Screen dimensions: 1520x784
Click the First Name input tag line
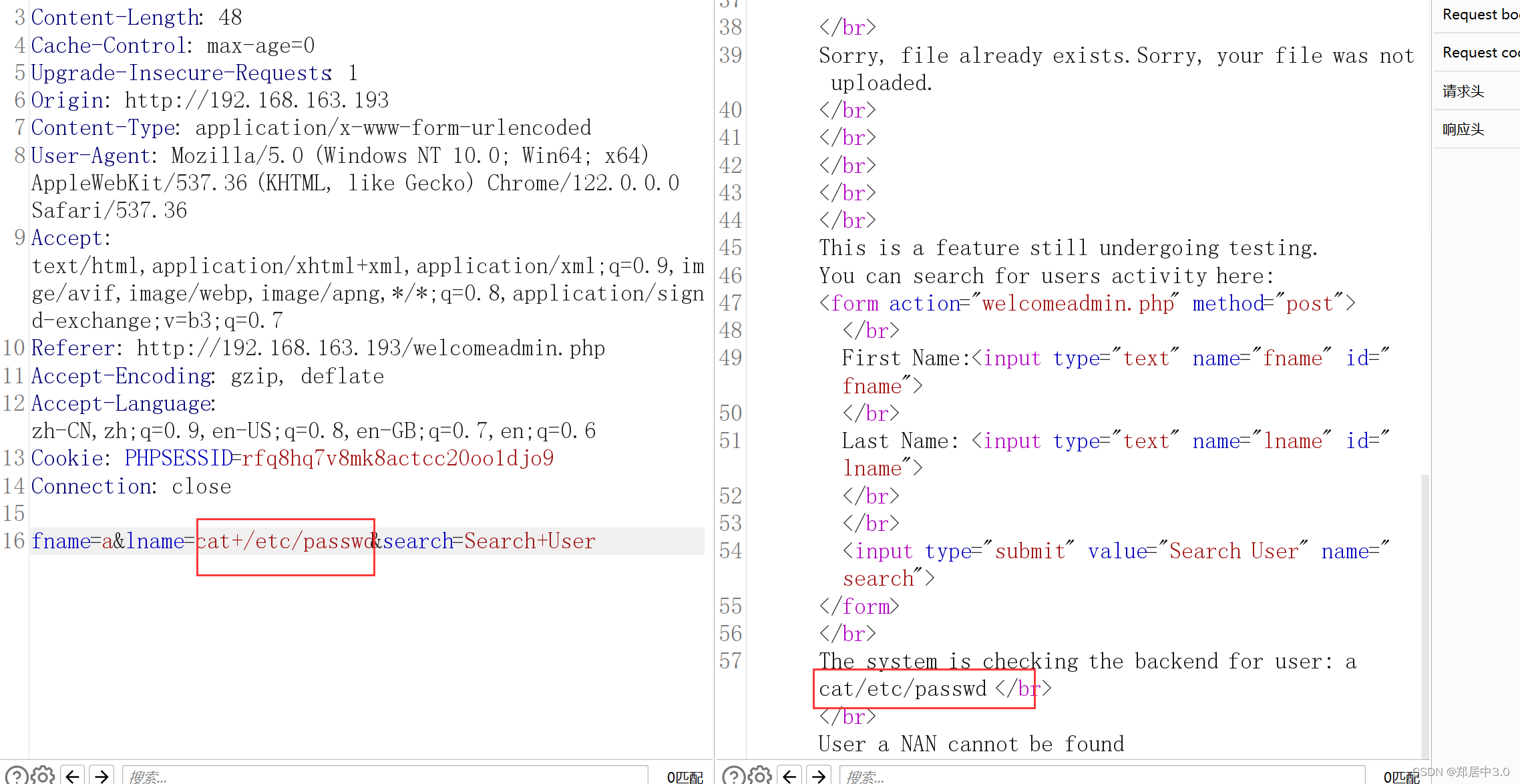(1115, 372)
